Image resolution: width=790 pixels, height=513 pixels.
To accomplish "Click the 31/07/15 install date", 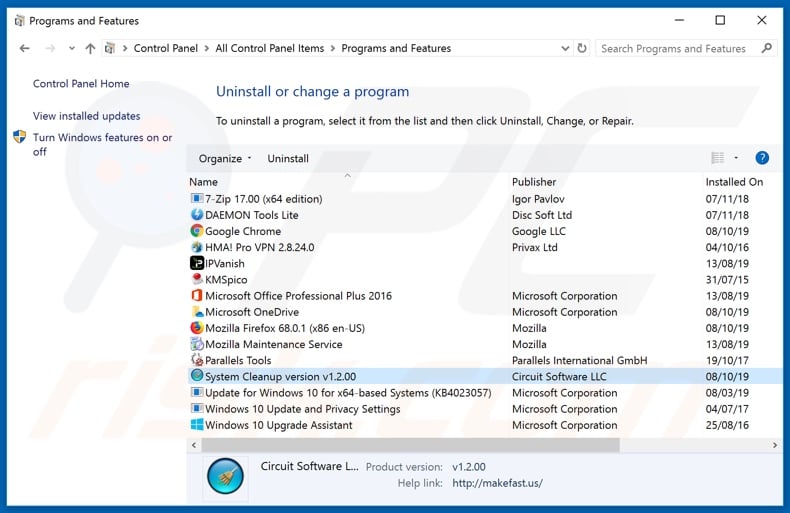I will coord(727,280).
